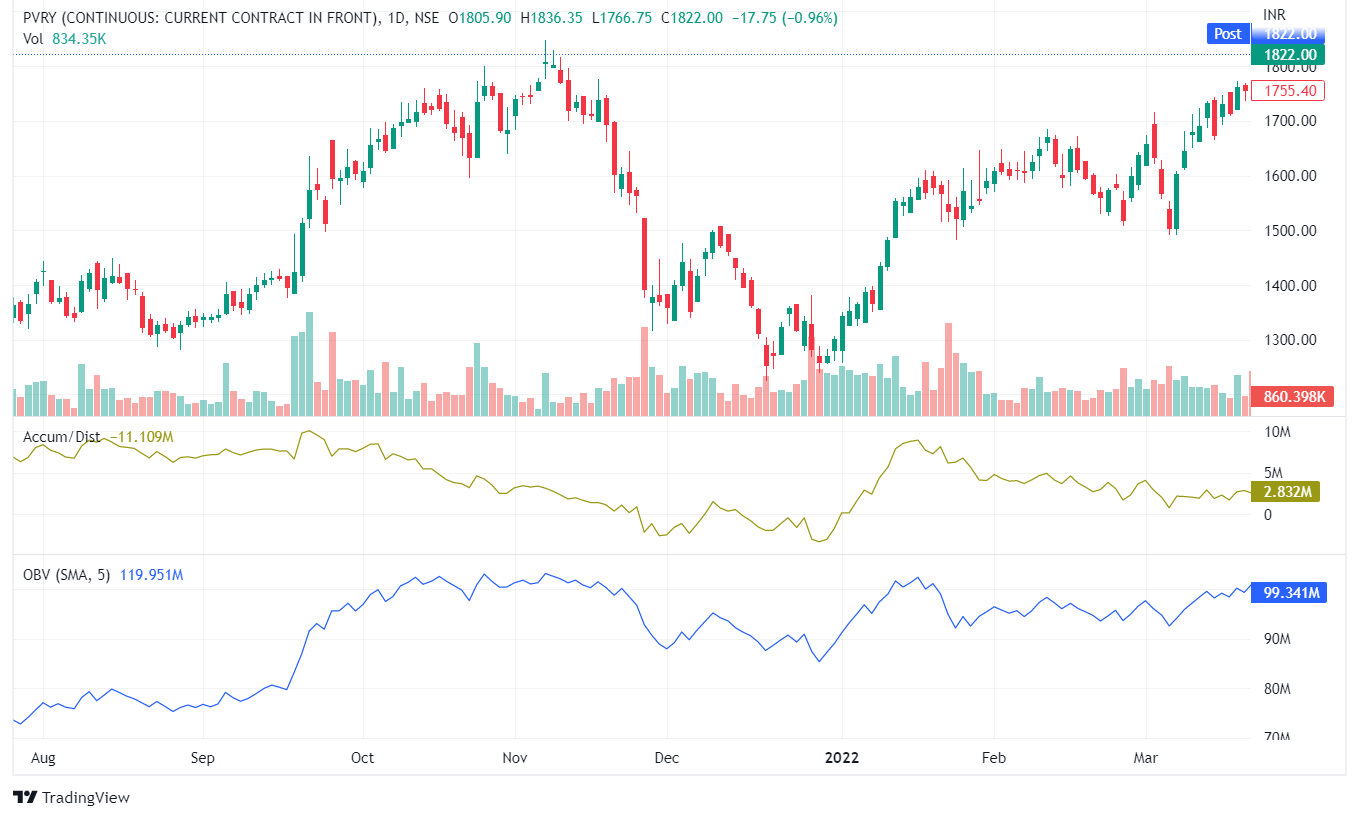The width and height of the screenshot is (1359, 819).
Task: Click the 70M OBV axis label
Action: pyautogui.click(x=1275, y=738)
